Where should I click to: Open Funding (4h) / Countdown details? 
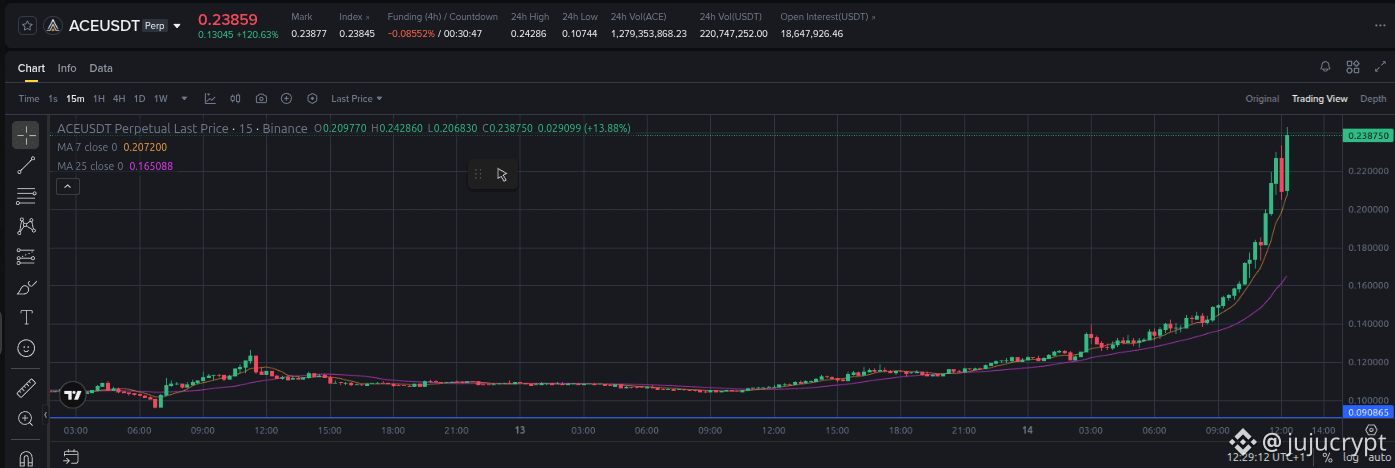coord(442,17)
